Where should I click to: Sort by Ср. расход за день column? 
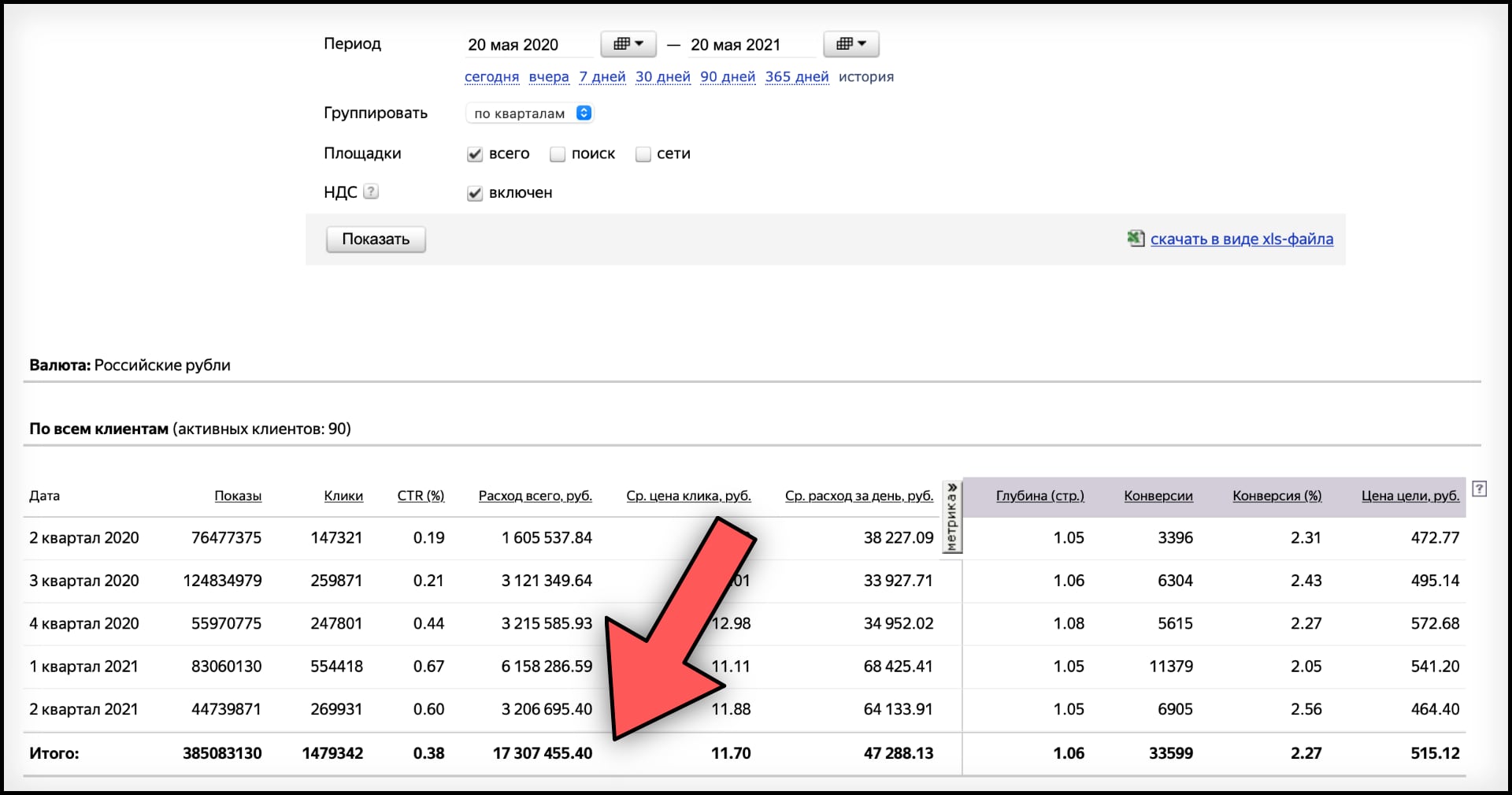pos(859,496)
